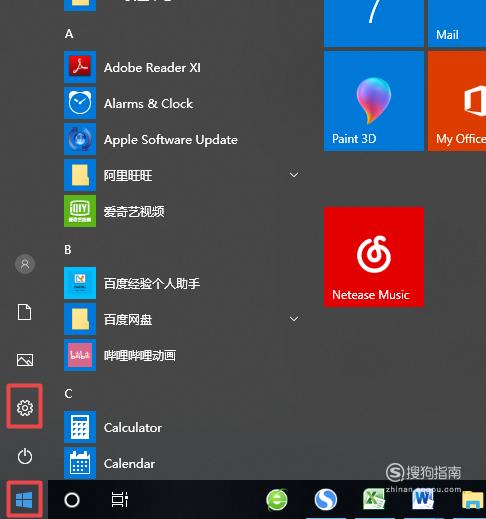The image size is (486, 519).
Task: Open Word from the taskbar
Action: click(x=423, y=500)
